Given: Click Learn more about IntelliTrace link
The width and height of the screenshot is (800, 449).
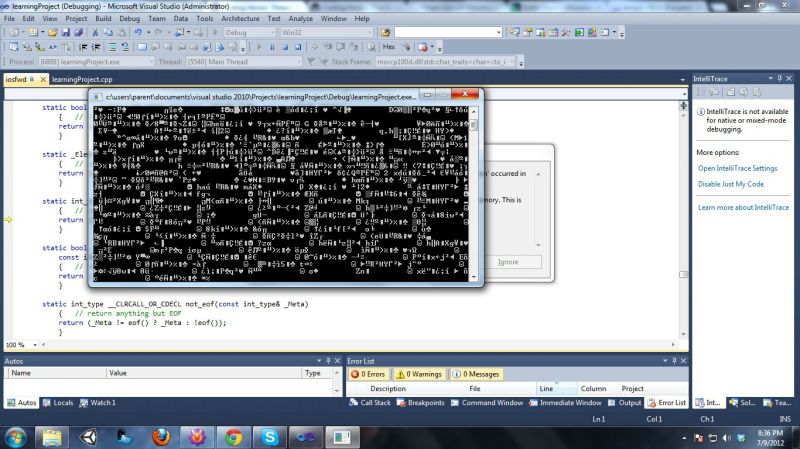Looking at the screenshot, I should pos(743,207).
